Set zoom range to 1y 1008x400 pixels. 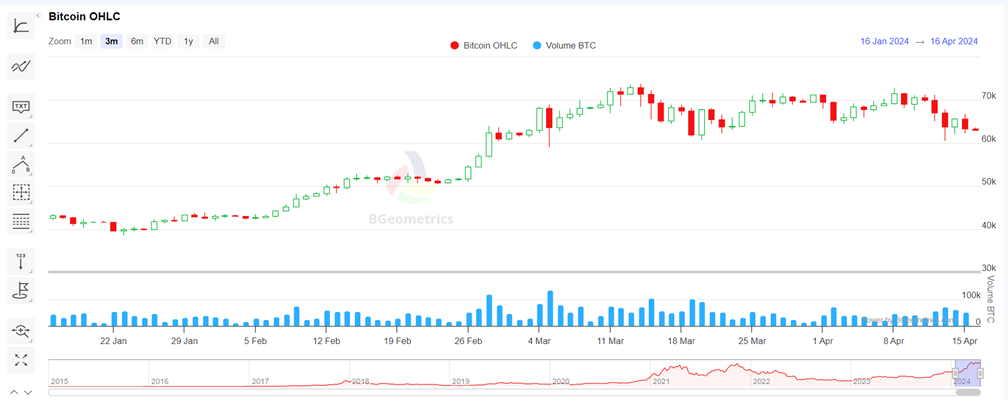coord(188,41)
